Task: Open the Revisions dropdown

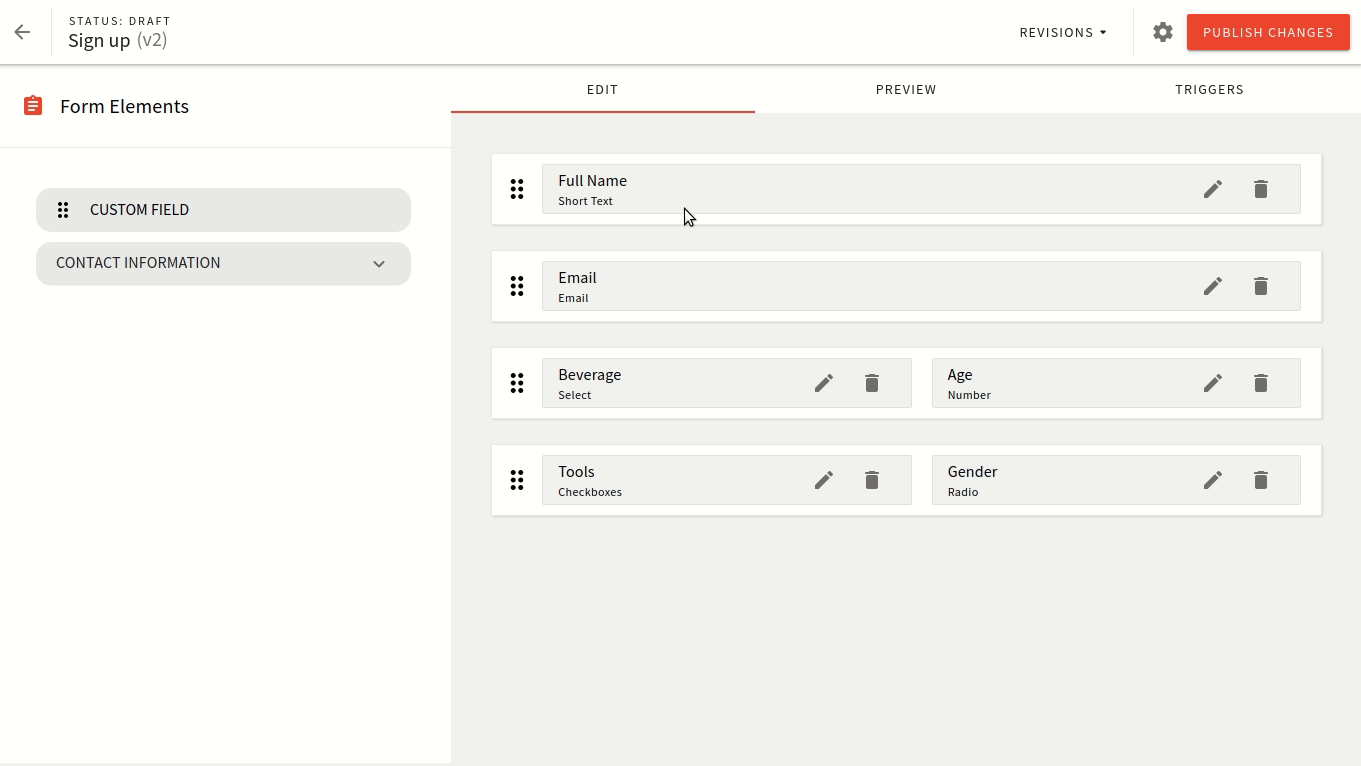Action: click(1062, 31)
